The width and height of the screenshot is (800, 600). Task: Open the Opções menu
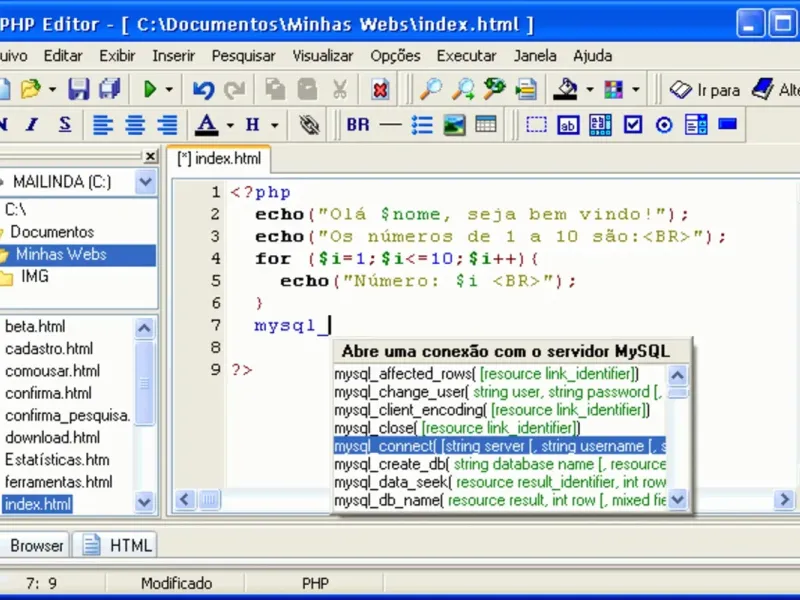[395, 56]
